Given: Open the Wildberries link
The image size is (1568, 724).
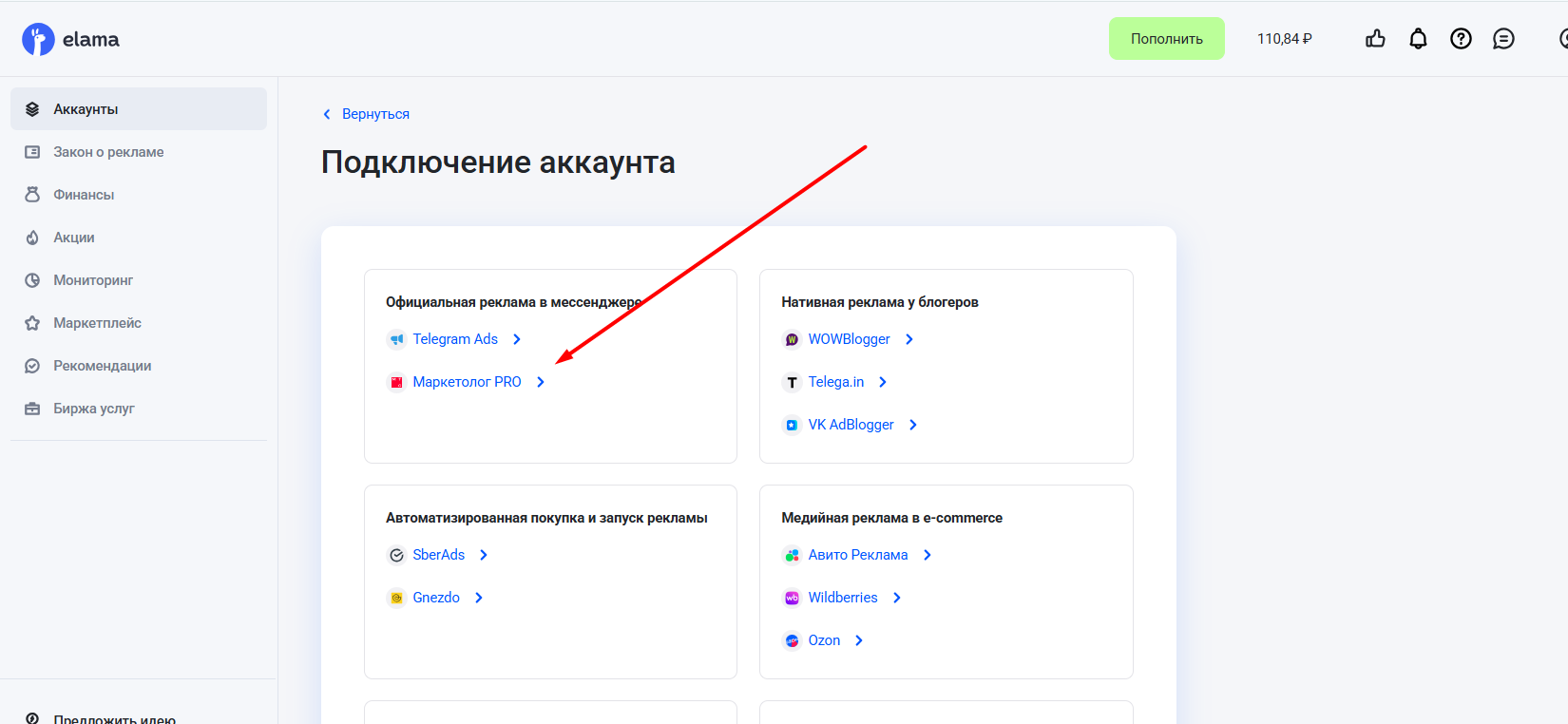Looking at the screenshot, I should 843,598.
